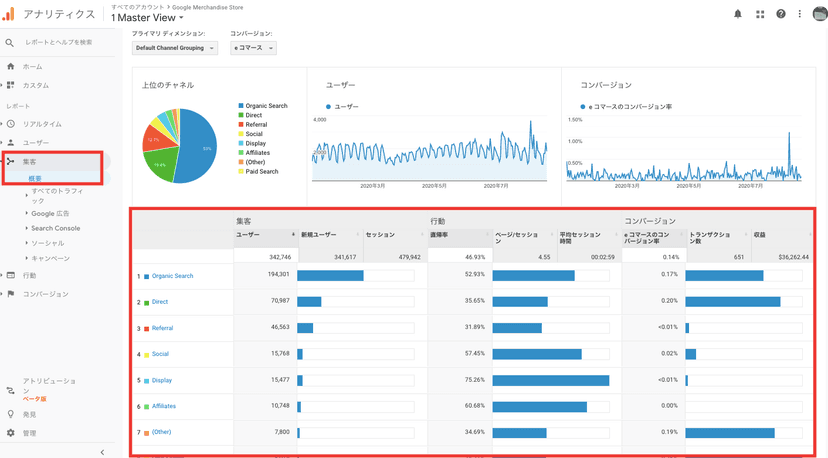Open the (Other) channel link
The width and height of the screenshot is (828, 458).
tap(161, 432)
